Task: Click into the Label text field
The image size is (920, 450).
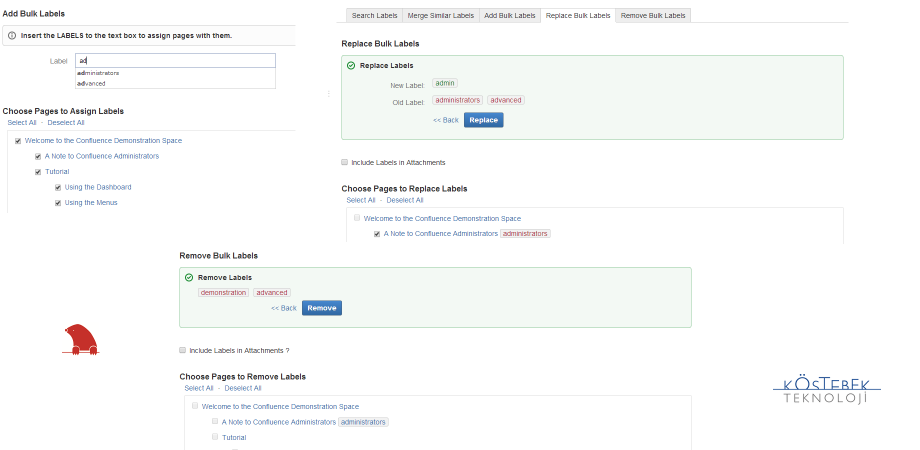Action: (174, 60)
